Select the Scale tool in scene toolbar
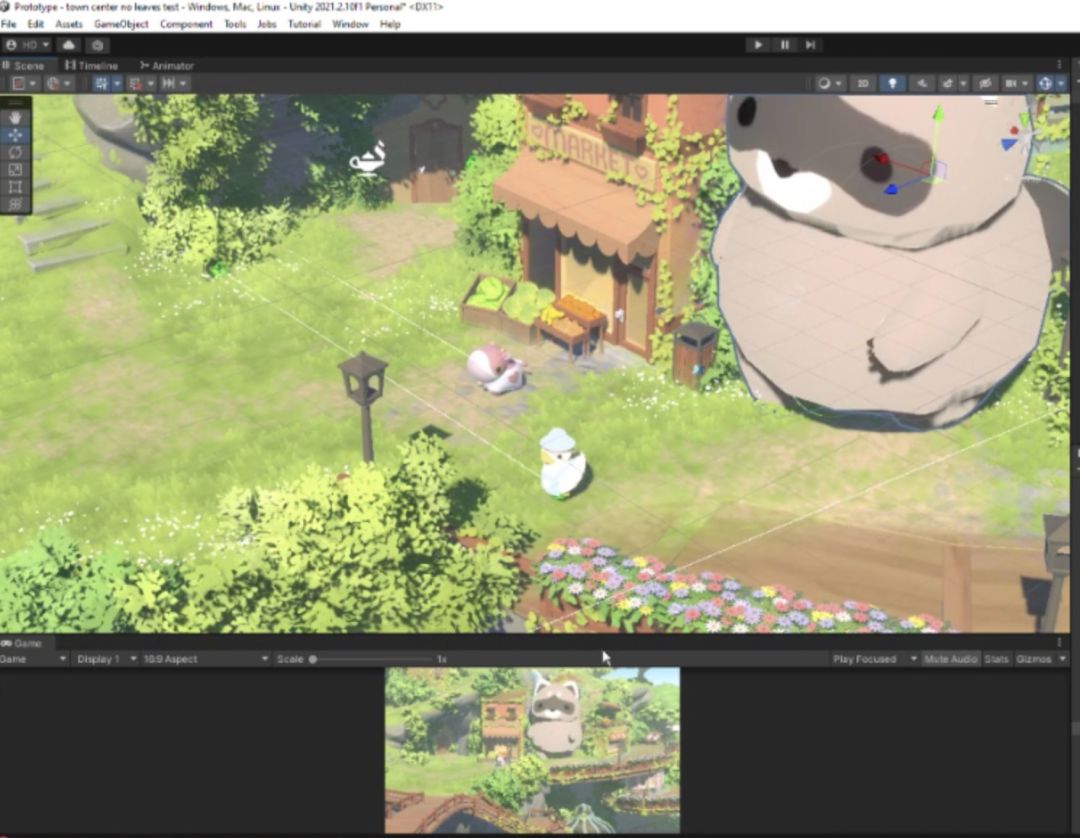Viewport: 1080px width, 838px height. [x=15, y=169]
